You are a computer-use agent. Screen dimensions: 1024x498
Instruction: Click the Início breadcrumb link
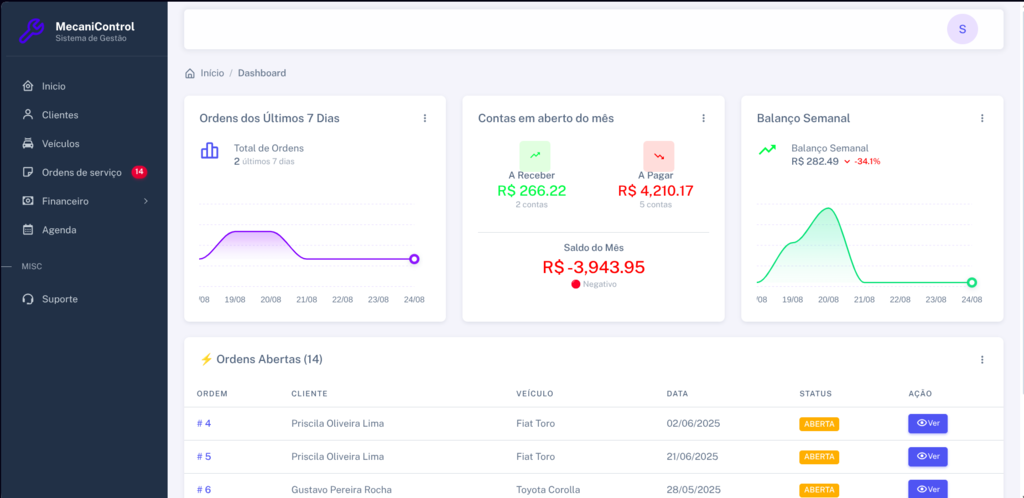point(212,73)
